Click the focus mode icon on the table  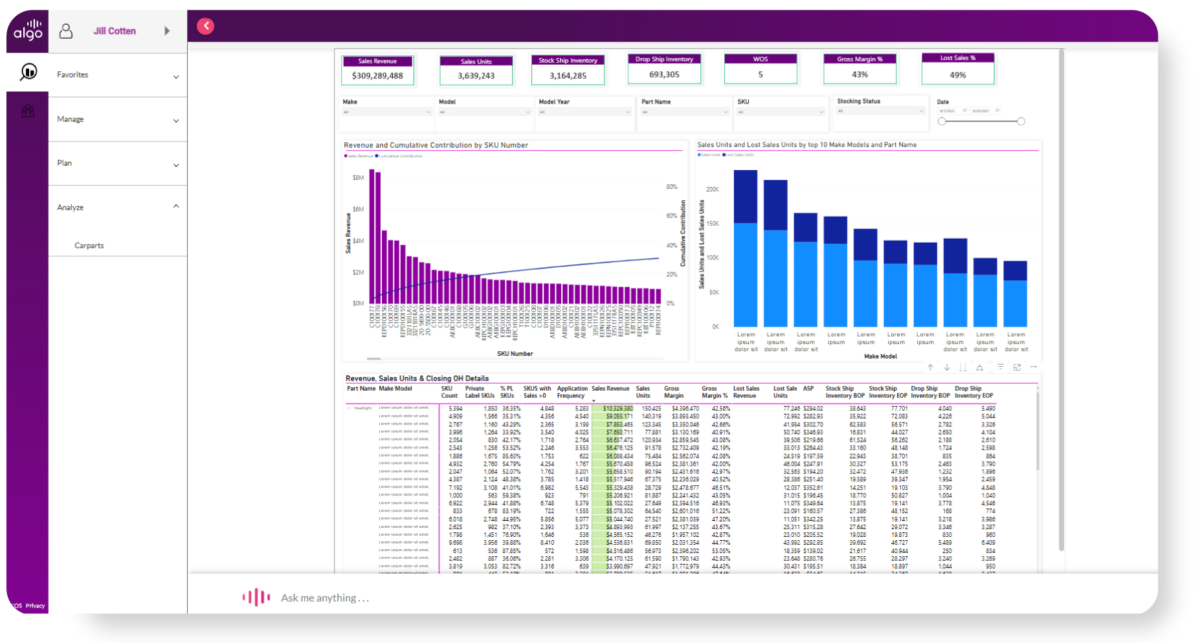coord(1017,367)
